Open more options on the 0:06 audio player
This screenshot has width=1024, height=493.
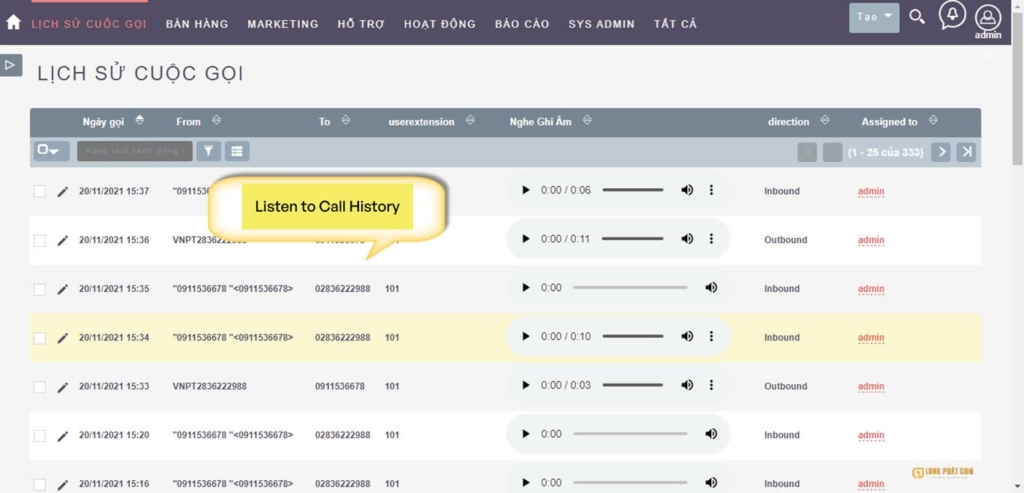coord(711,190)
